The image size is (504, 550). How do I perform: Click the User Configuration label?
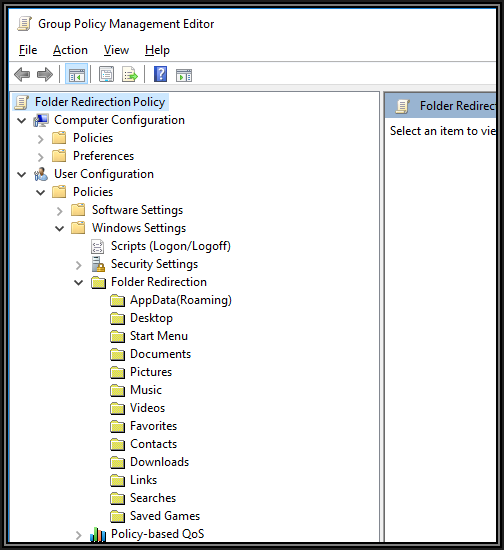(x=104, y=174)
